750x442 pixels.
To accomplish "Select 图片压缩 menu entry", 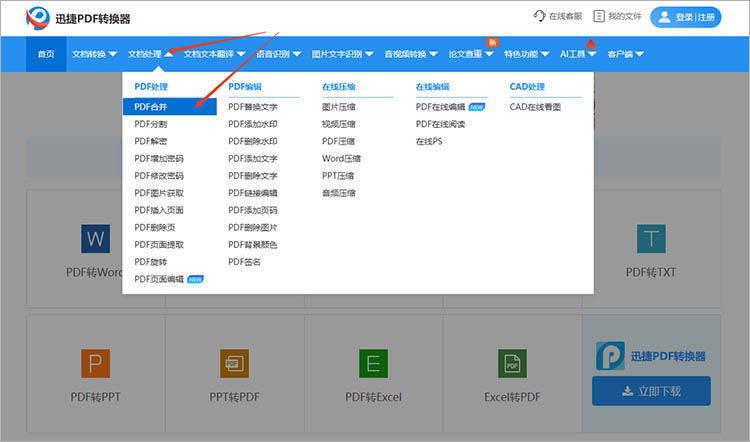I will click(x=339, y=107).
